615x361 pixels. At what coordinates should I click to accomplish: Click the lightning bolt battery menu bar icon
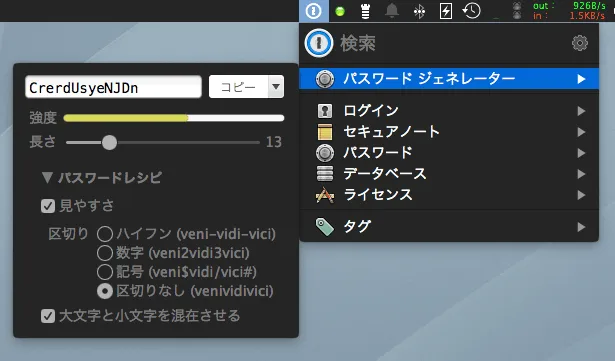[x=446, y=11]
